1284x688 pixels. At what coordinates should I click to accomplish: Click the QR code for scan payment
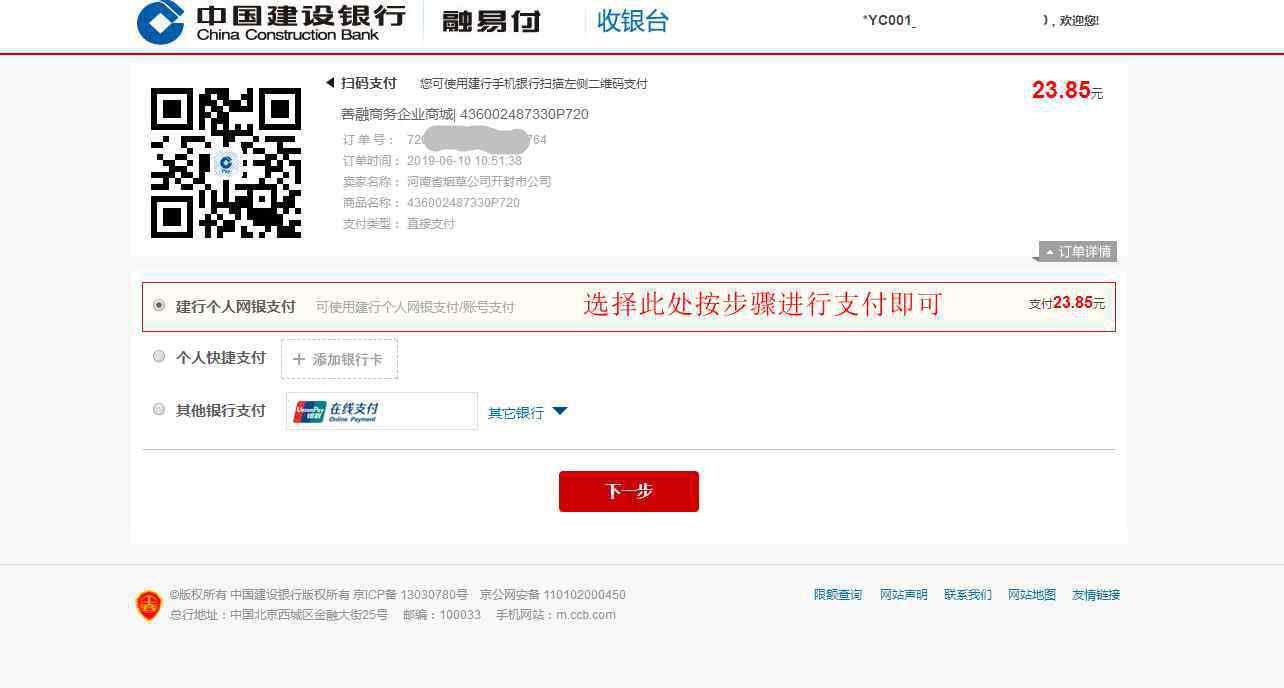point(226,163)
